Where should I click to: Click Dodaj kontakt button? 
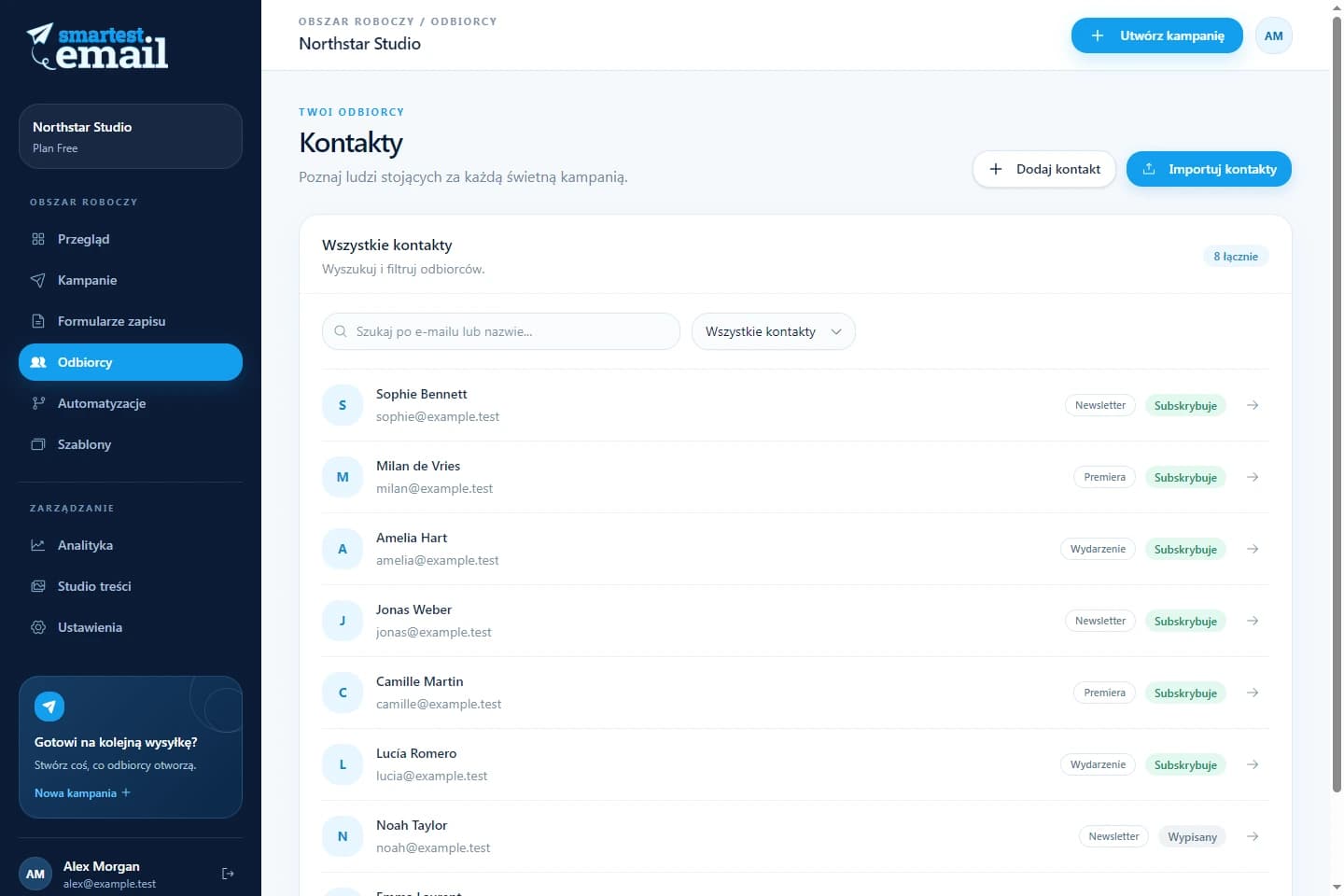1044,169
